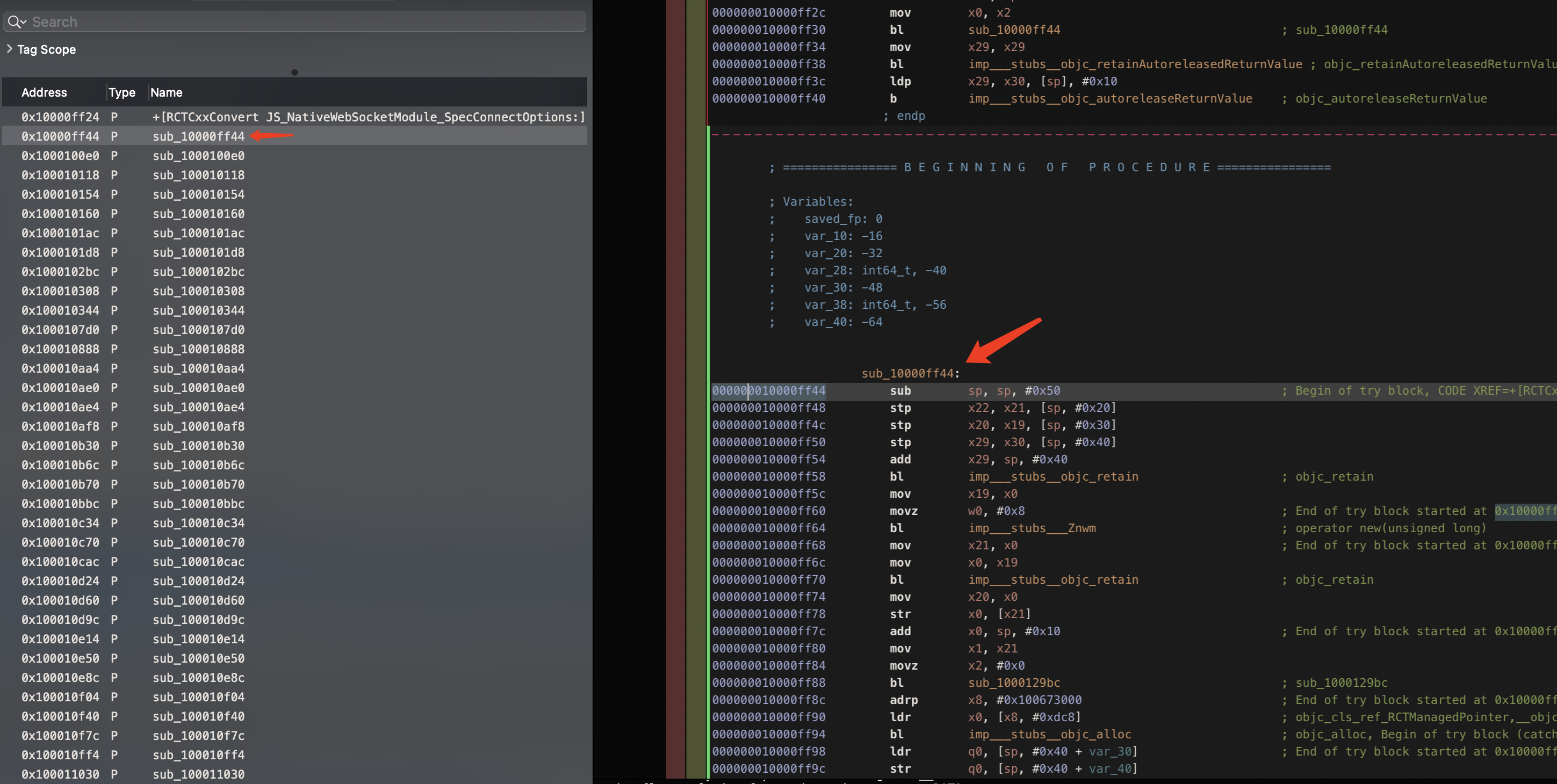Select sub_1000101d8 in the procedures list
This screenshot has width=1557, height=784.
point(294,252)
